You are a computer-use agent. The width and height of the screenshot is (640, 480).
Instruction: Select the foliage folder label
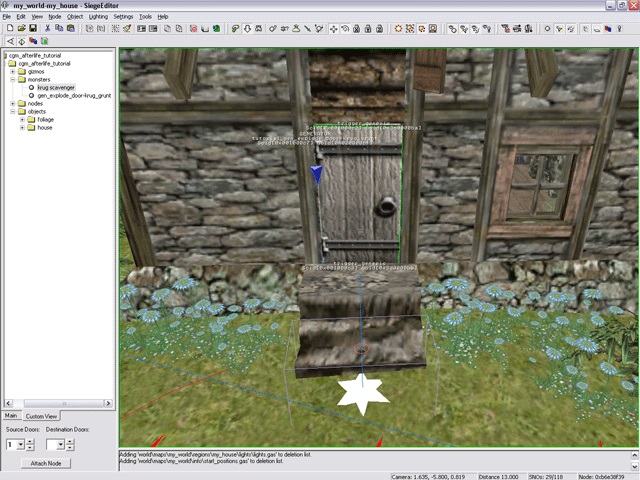pyautogui.click(x=45, y=120)
